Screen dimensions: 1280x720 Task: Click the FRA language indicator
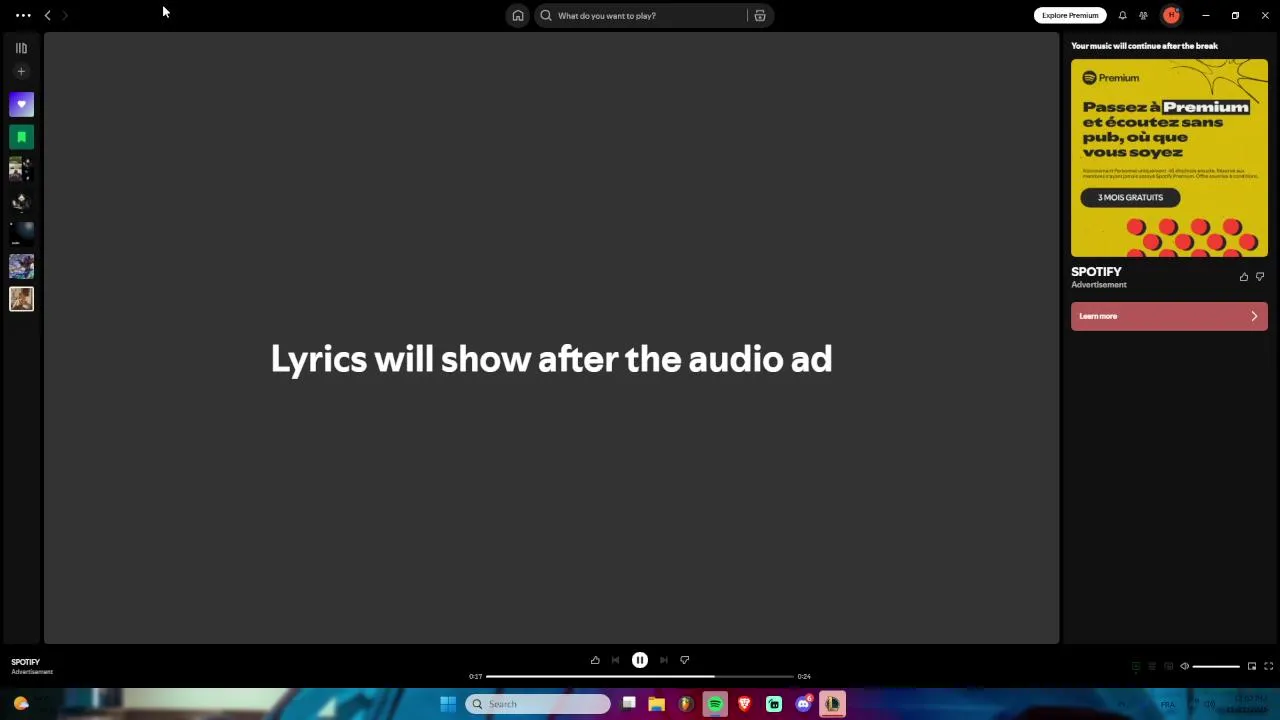click(x=1167, y=705)
